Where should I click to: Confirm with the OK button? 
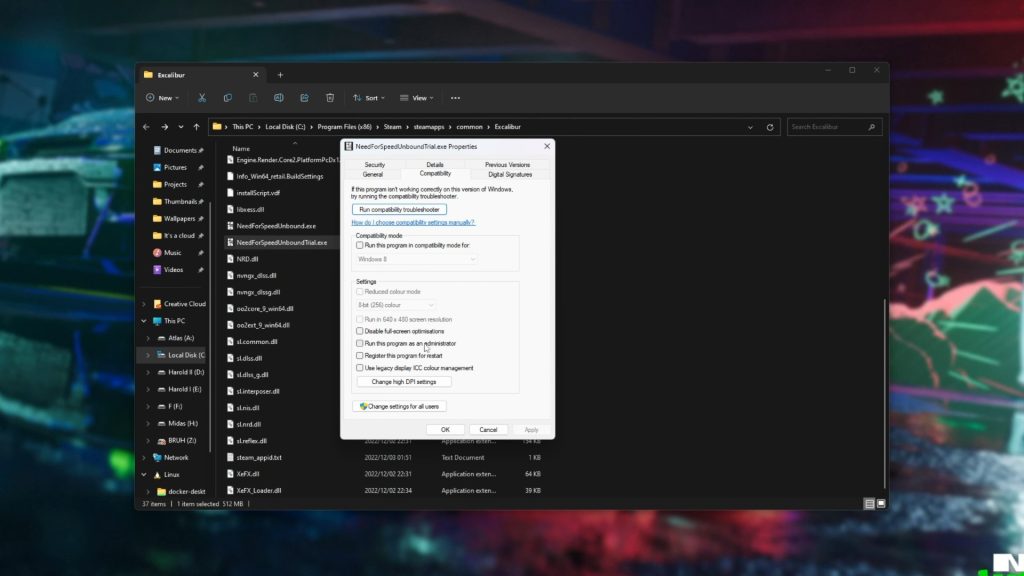click(445, 430)
